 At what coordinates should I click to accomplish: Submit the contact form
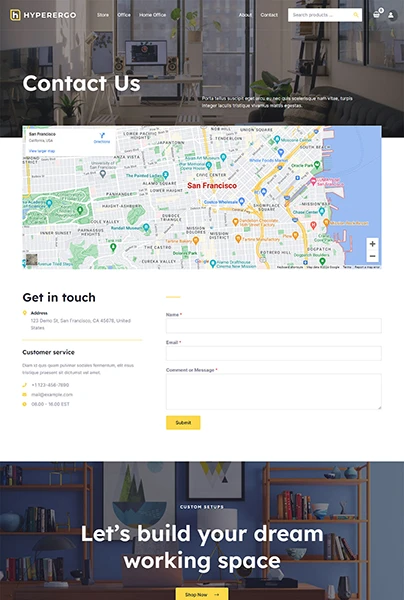coord(183,422)
